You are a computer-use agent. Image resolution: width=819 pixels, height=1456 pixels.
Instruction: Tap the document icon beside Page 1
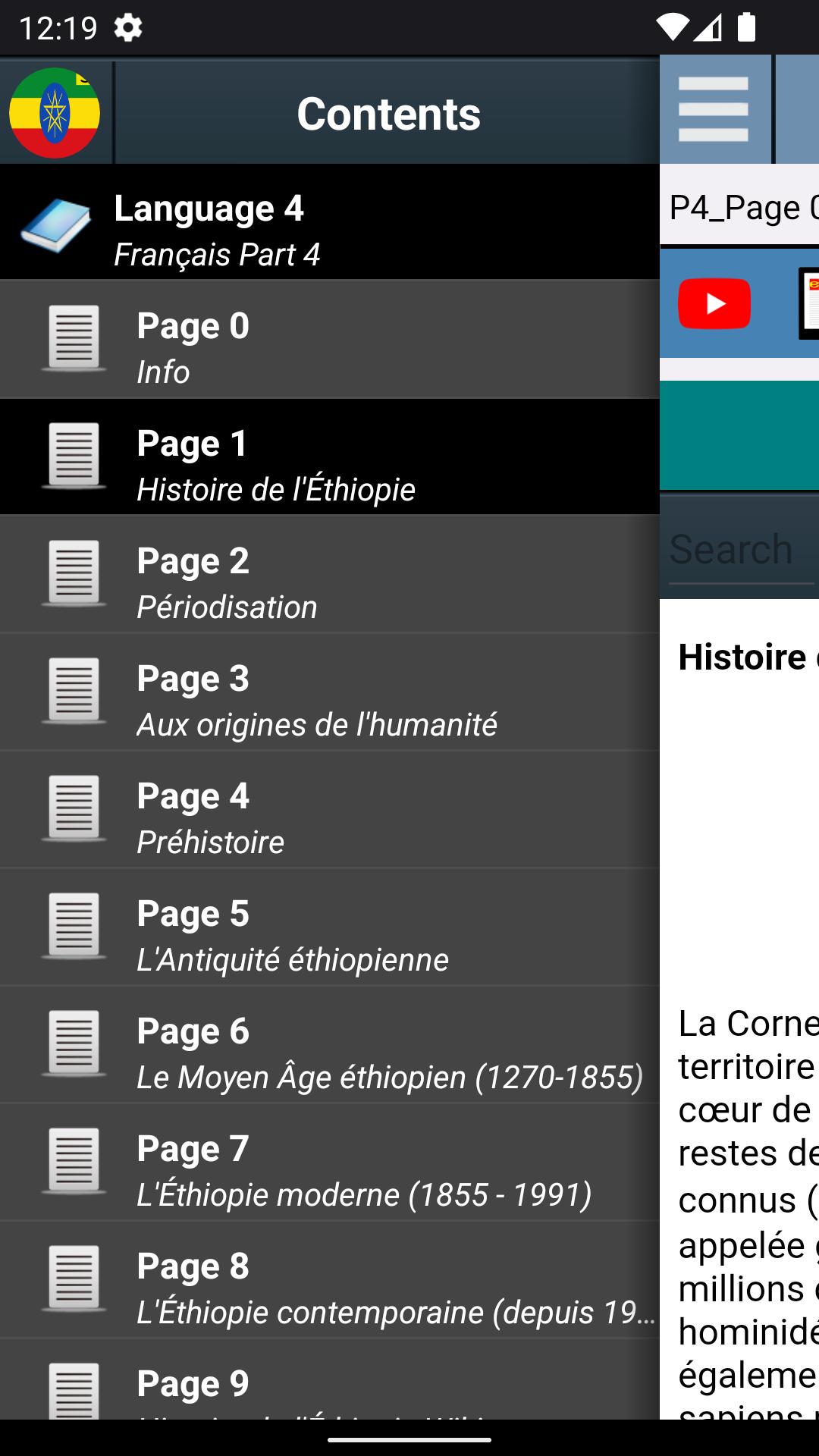[x=74, y=456]
